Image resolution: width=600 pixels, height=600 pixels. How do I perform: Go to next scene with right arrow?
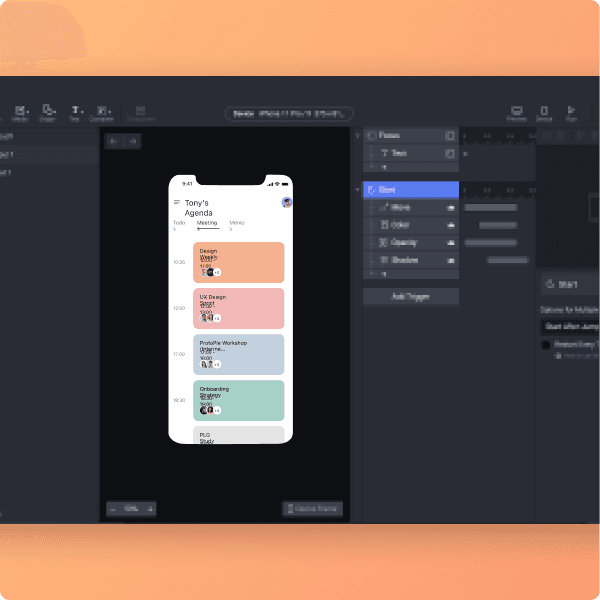(132, 141)
